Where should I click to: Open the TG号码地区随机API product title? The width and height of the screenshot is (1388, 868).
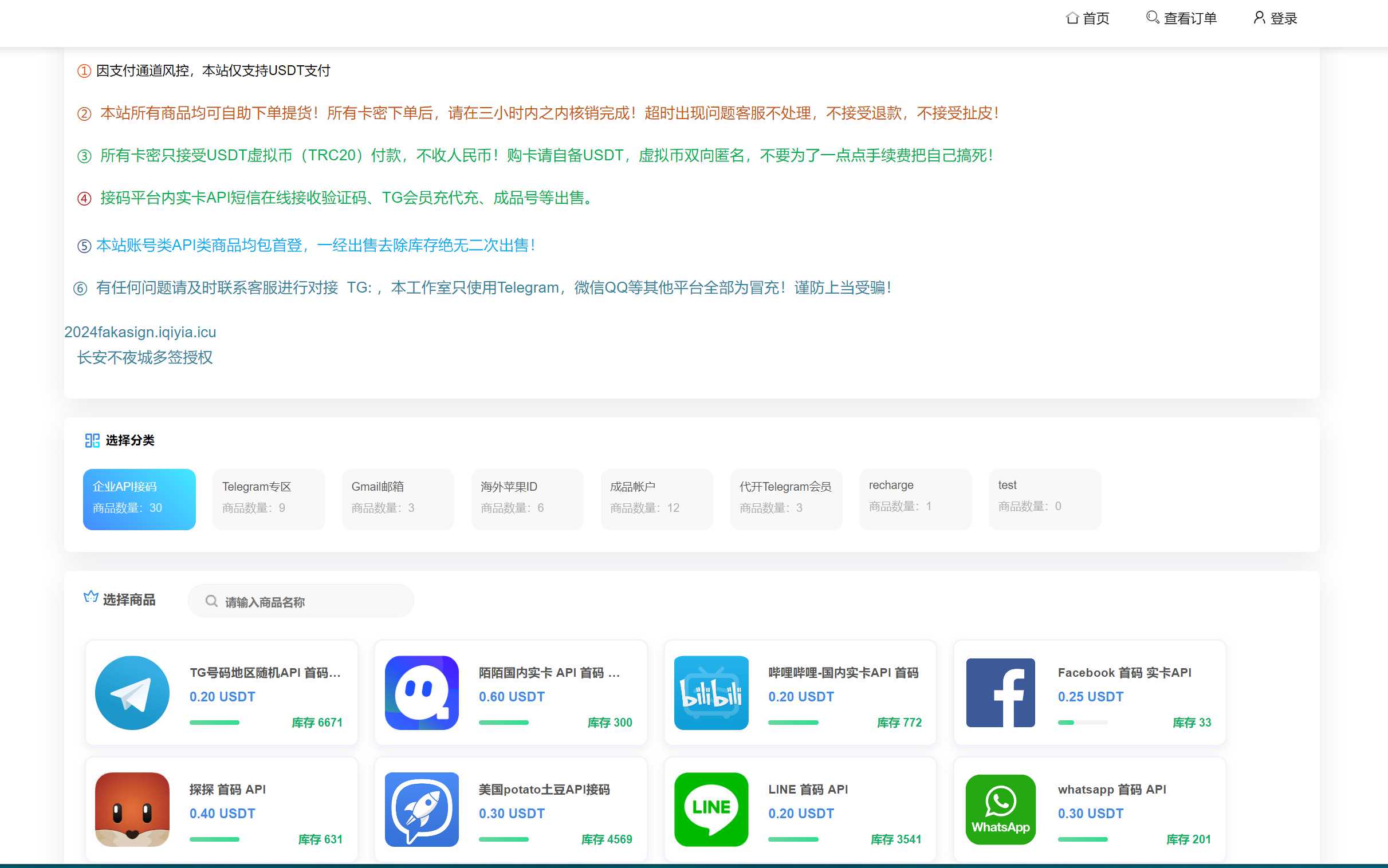265,672
